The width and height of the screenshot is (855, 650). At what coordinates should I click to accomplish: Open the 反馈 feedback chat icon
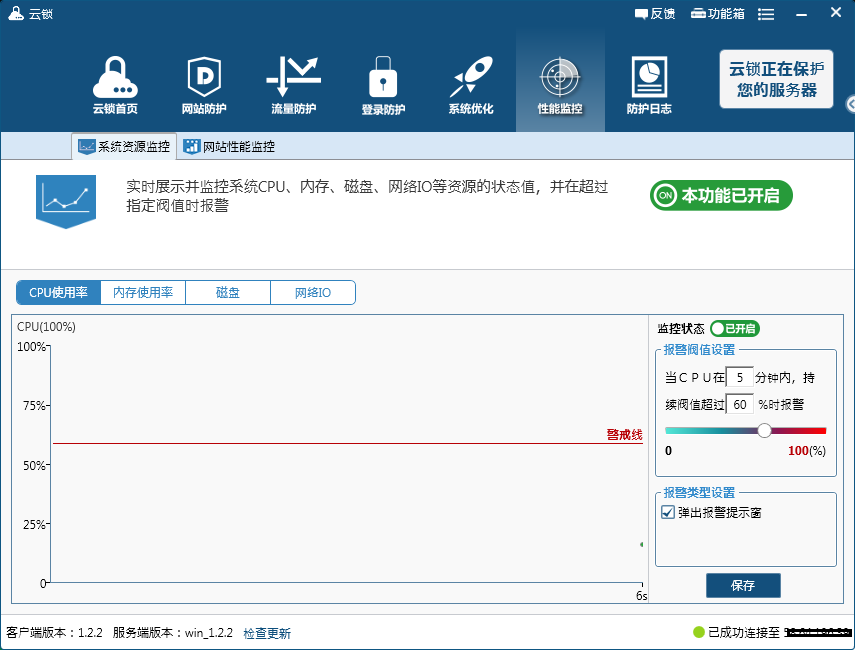click(x=641, y=14)
